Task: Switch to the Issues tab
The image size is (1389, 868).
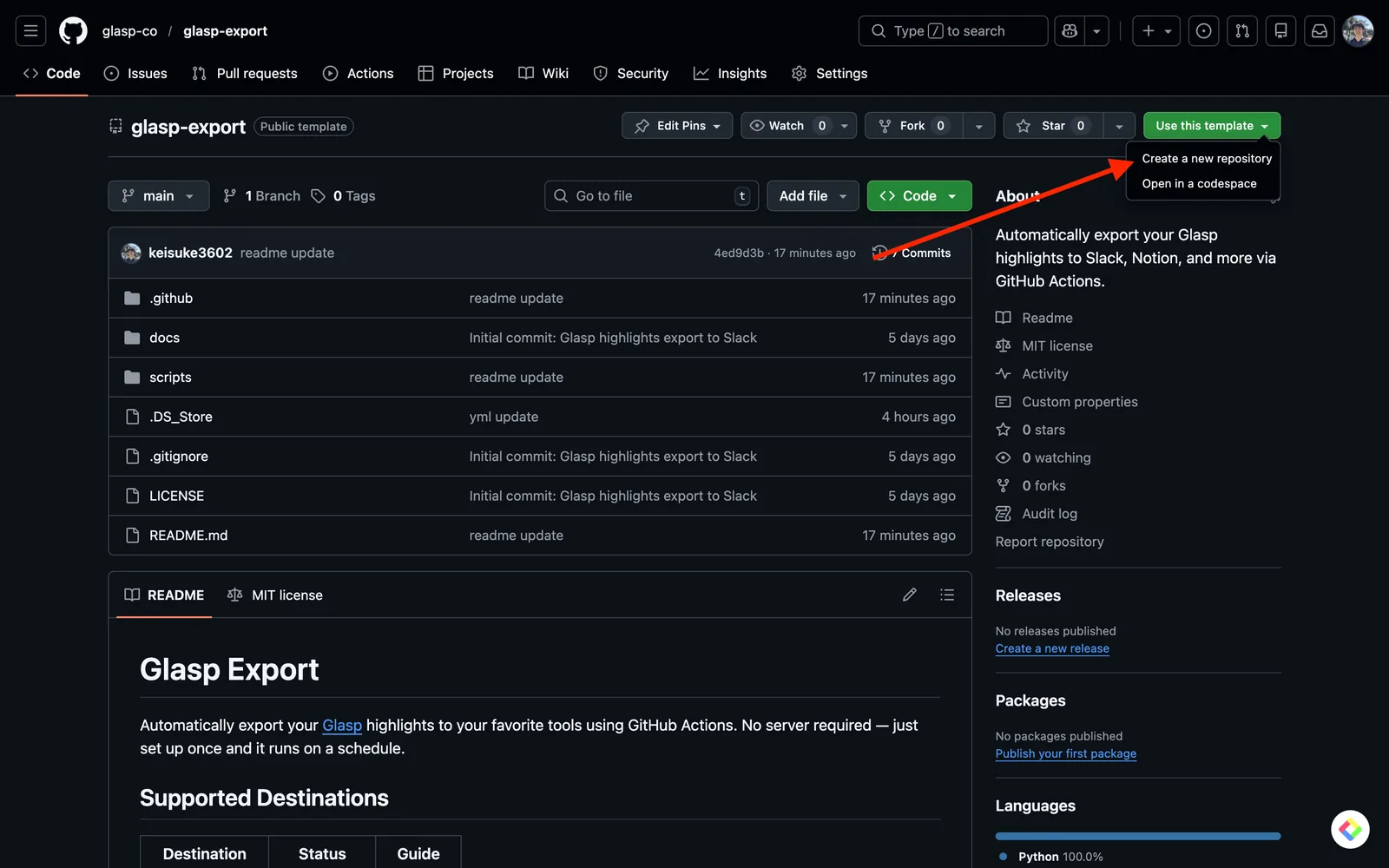Action: [135, 74]
